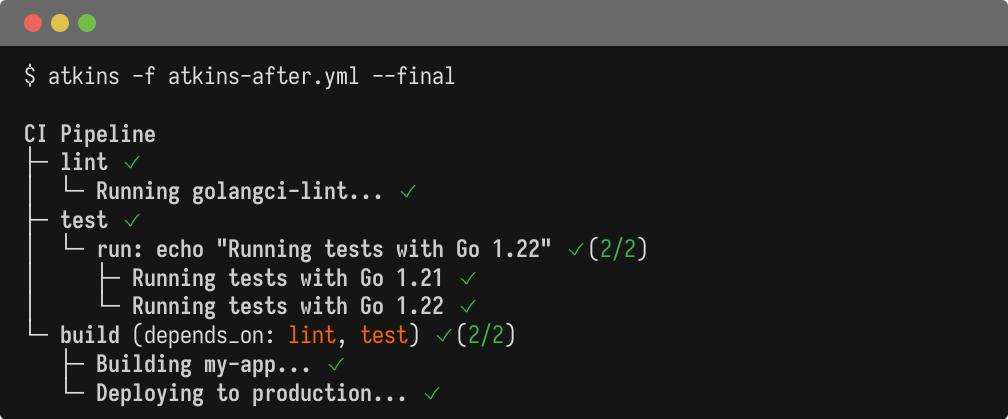
Task: Click the checkmark before build's (2/2) count
Action: 444,336
